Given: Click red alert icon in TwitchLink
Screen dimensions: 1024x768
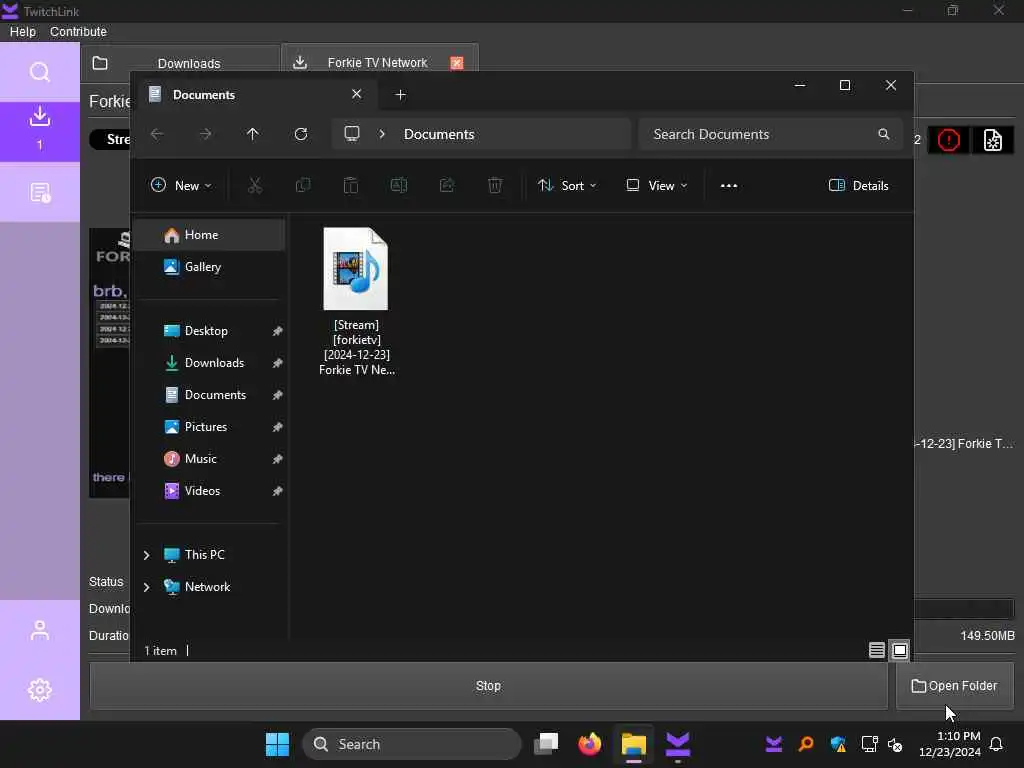Looking at the screenshot, I should click(948, 140).
